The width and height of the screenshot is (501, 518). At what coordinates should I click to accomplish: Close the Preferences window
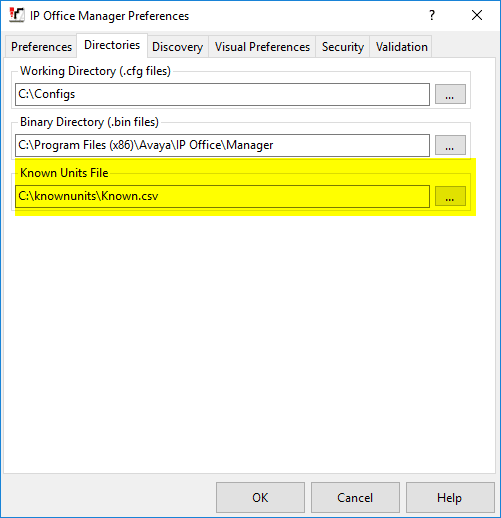pyautogui.click(x=477, y=15)
